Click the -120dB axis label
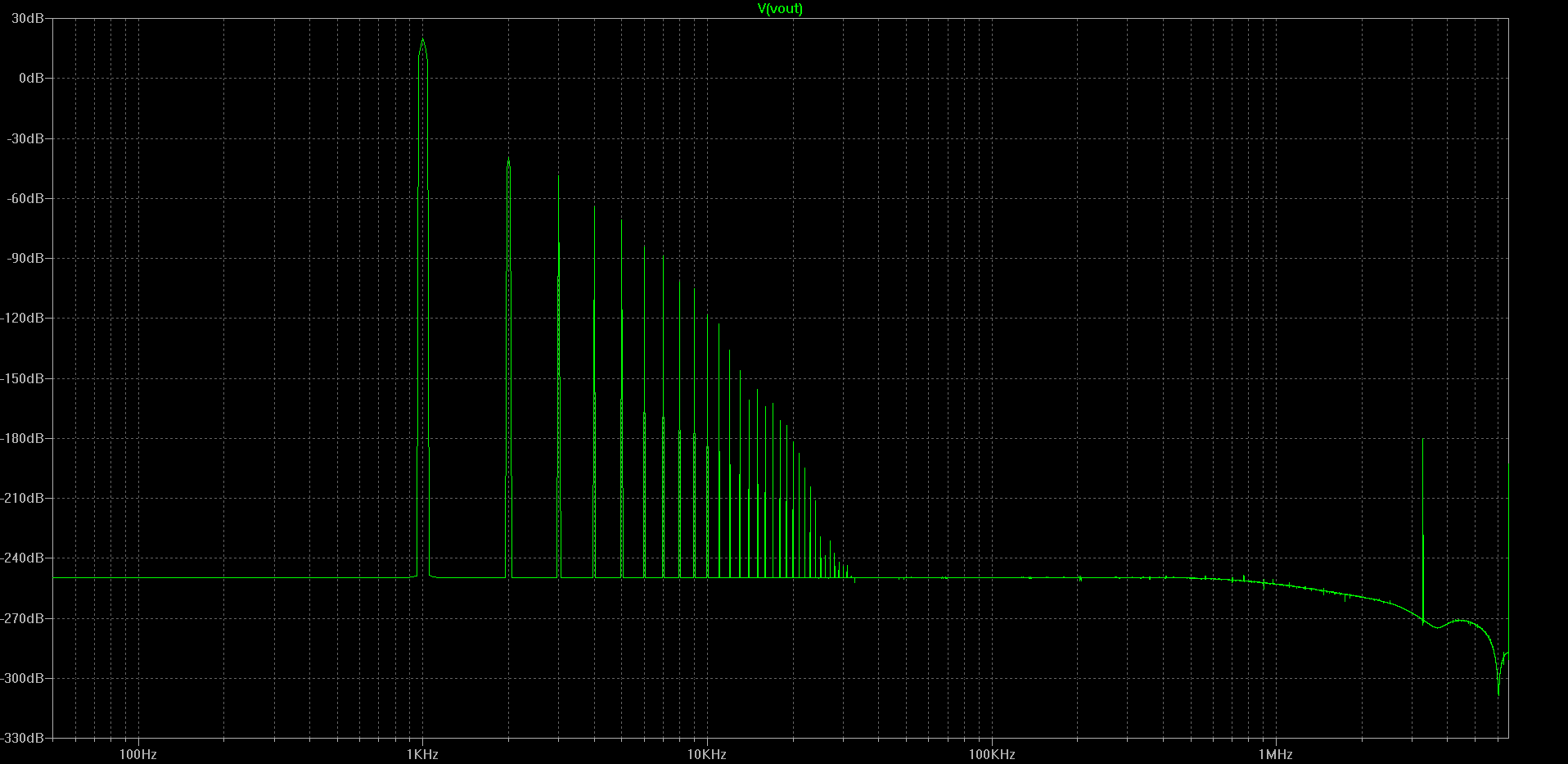Viewport: 1568px width, 764px height. [23, 318]
